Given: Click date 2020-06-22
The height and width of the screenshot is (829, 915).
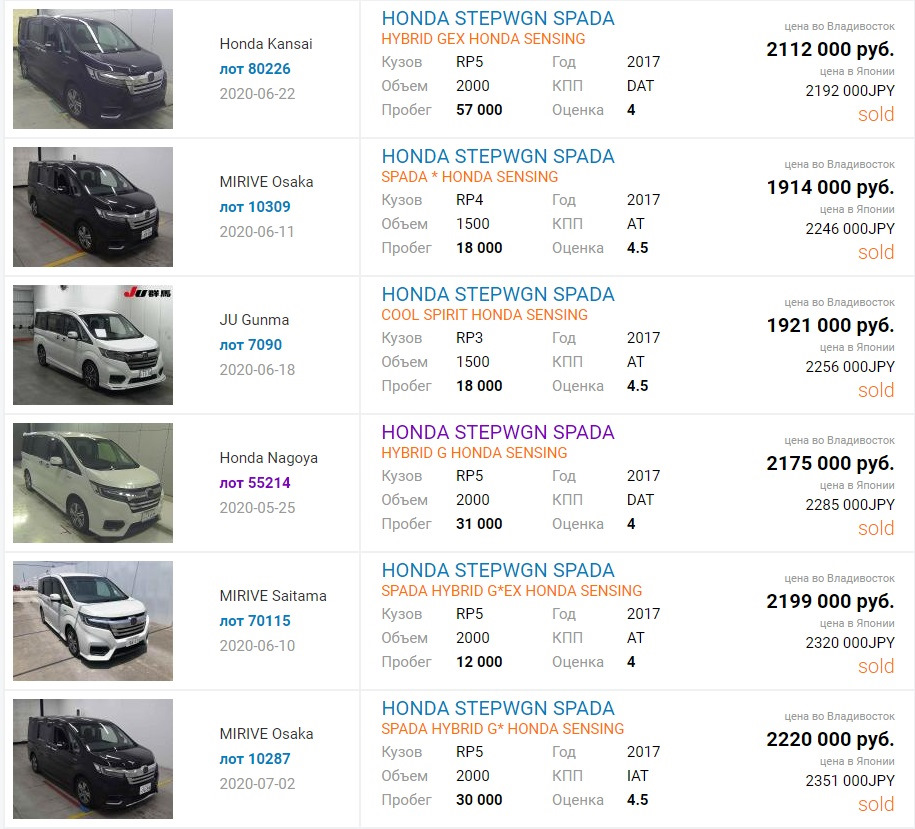Looking at the screenshot, I should point(257,94).
